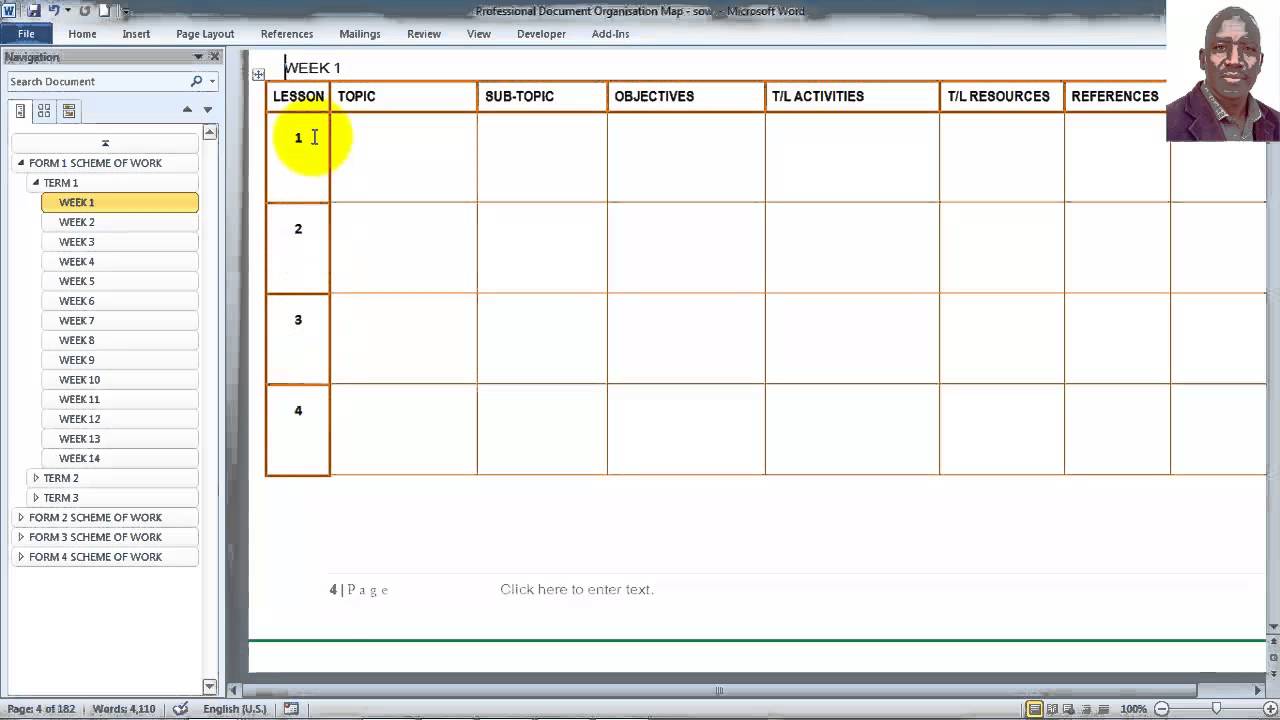Viewport: 1280px width, 720px height.
Task: Click the Words: 4,110 count
Action: coord(124,709)
